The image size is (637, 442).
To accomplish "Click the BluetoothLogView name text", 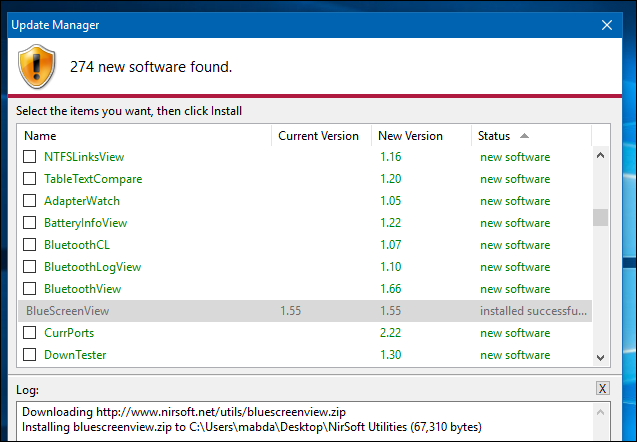I will [x=93, y=267].
